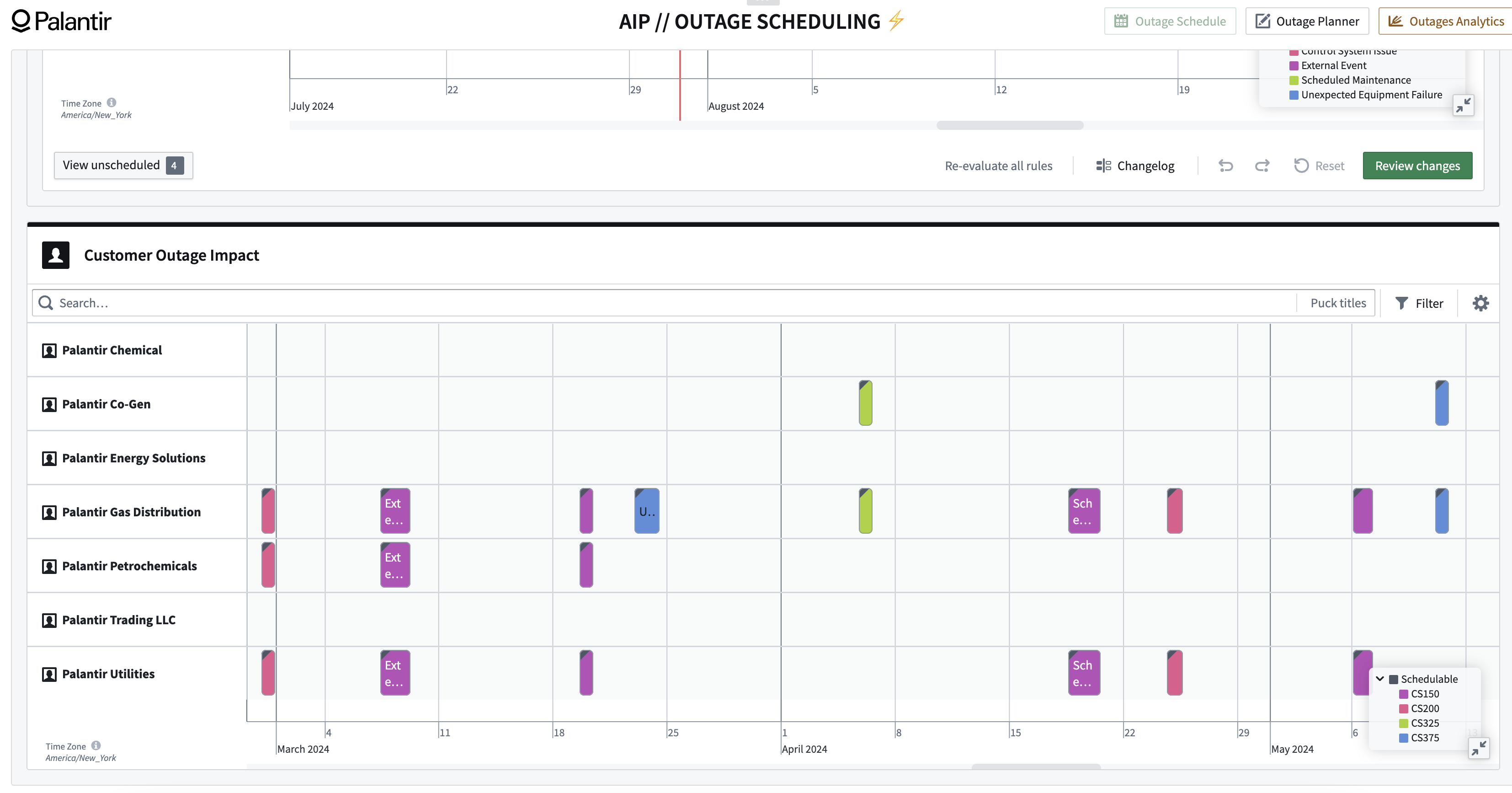Click Gas Distribution 'Sch e…' puck

tap(1084, 511)
